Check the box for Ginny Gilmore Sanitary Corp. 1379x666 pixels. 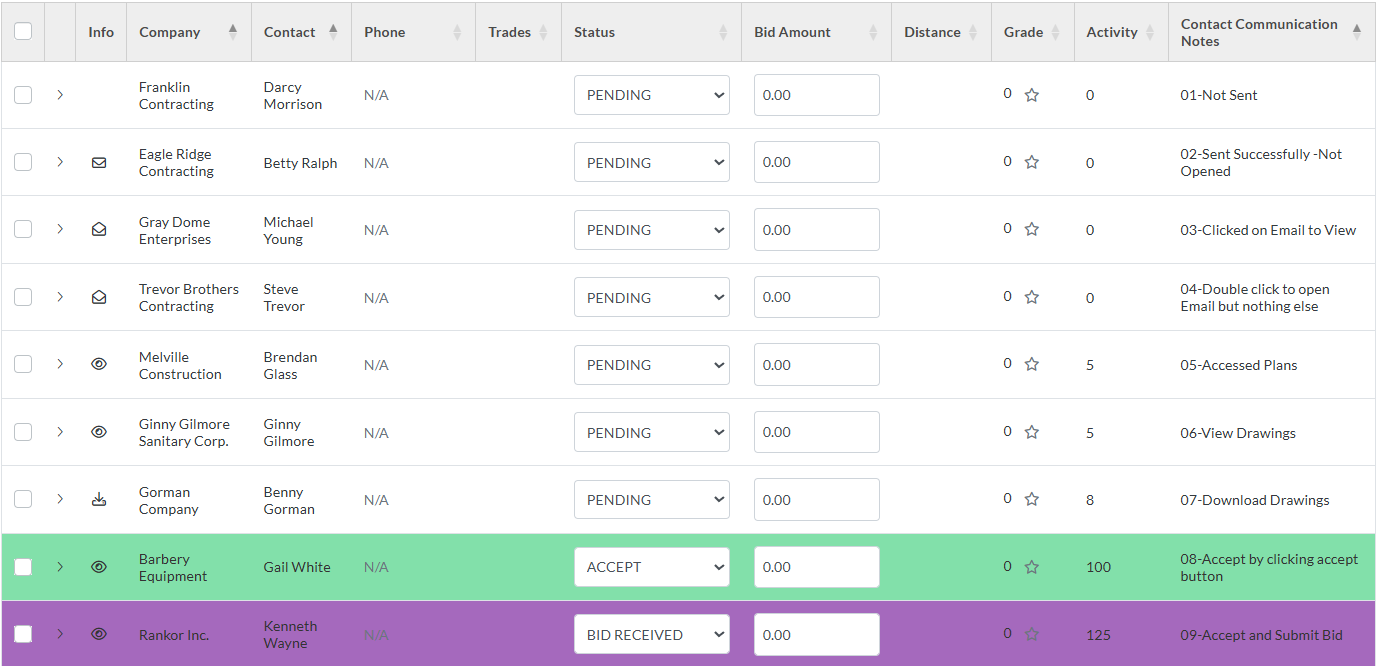pos(23,432)
